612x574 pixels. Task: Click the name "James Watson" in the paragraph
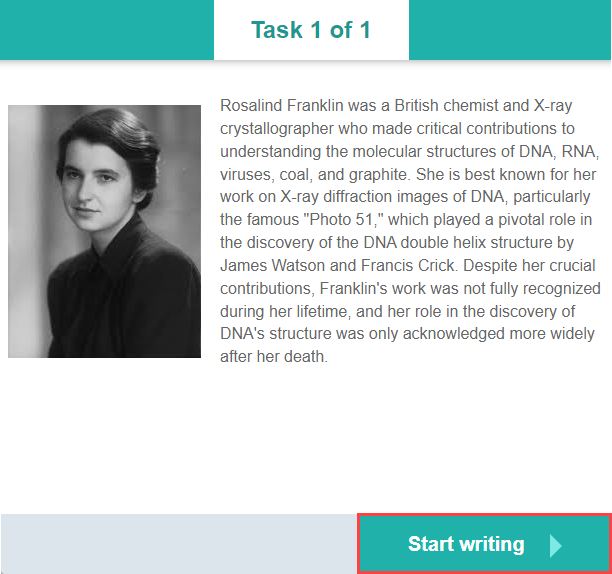pyautogui.click(x=267, y=265)
